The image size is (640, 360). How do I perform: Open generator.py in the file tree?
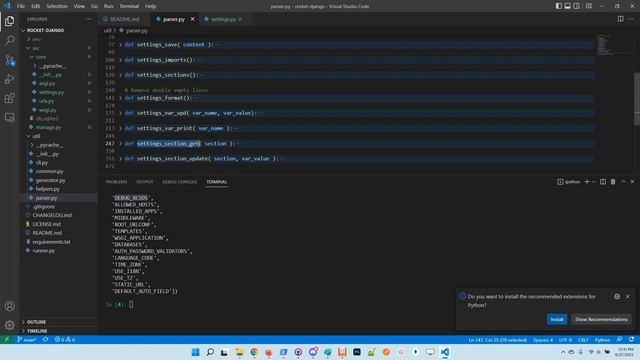pyautogui.click(x=50, y=180)
